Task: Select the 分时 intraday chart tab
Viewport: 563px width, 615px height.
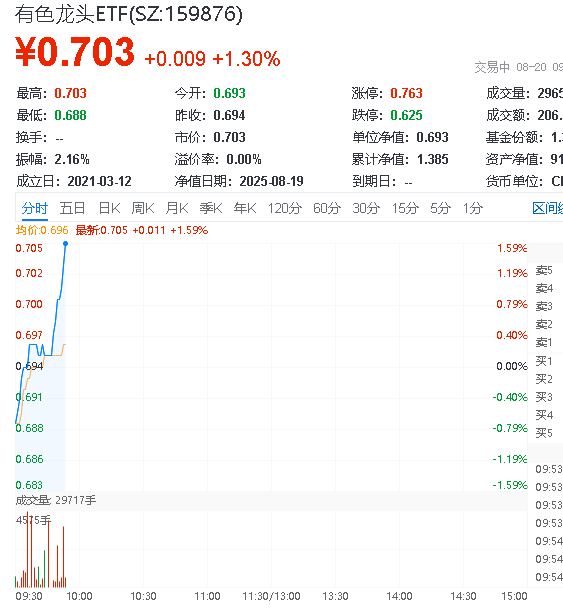Action: tap(35, 208)
